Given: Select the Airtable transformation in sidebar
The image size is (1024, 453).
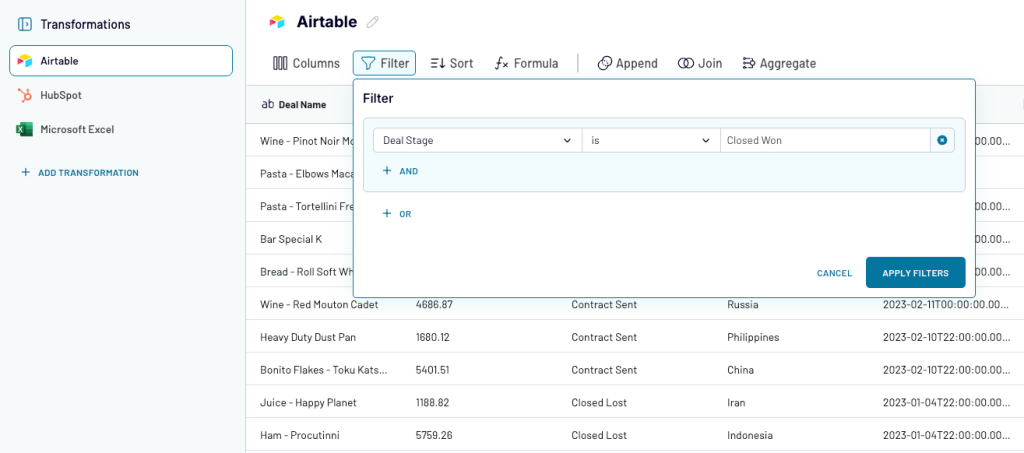Looking at the screenshot, I should pyautogui.click(x=121, y=61).
